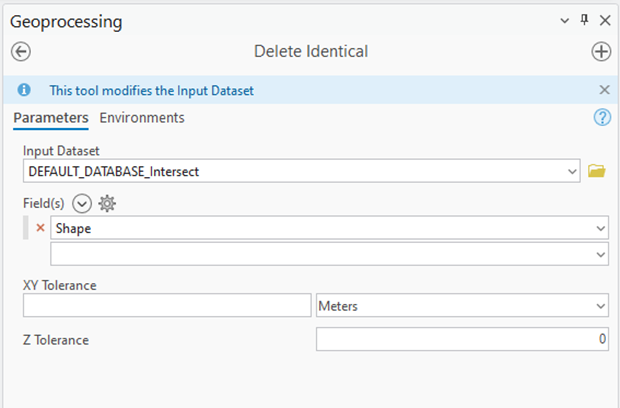The height and width of the screenshot is (408, 620).
Task: Open the Meters unit dropdown
Action: [x=600, y=306]
